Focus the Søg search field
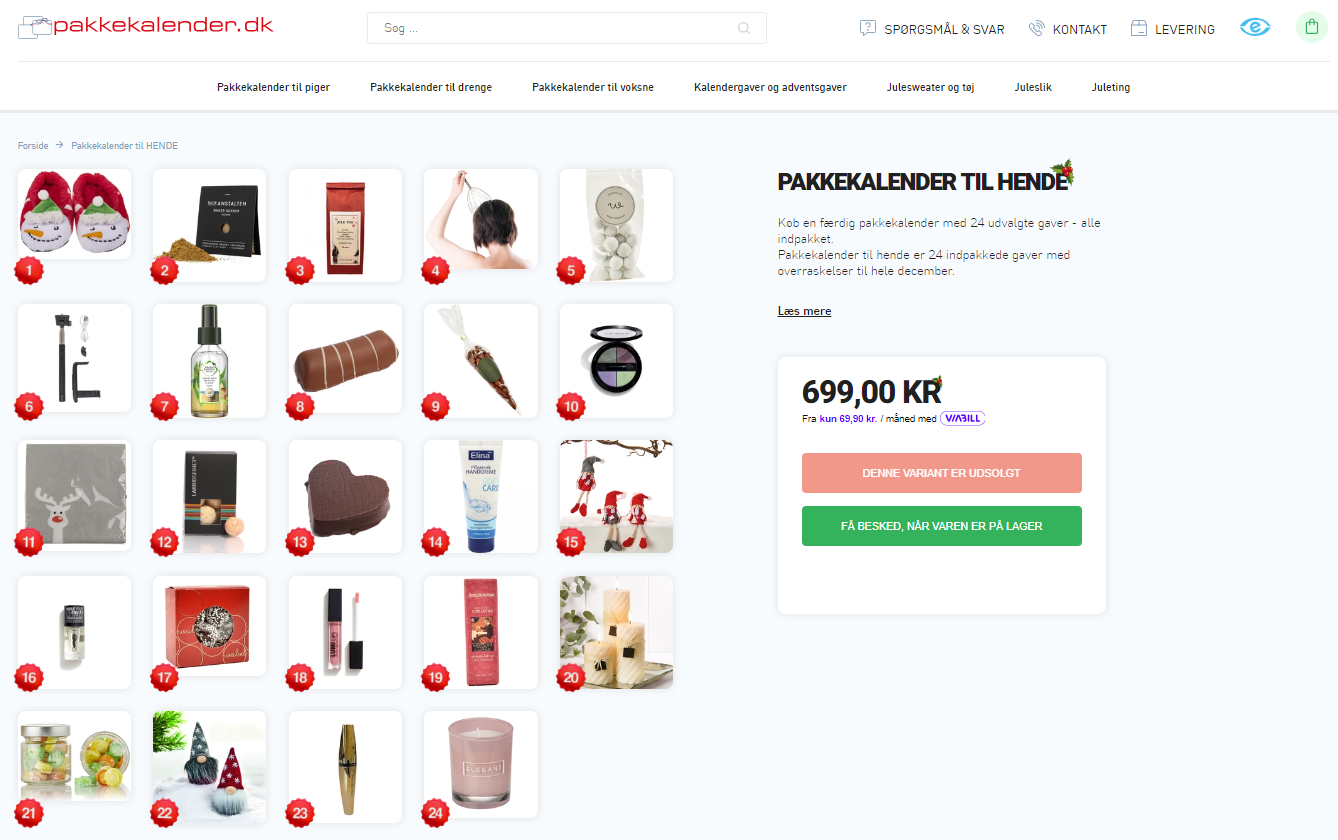The width and height of the screenshot is (1338, 840). (567, 28)
